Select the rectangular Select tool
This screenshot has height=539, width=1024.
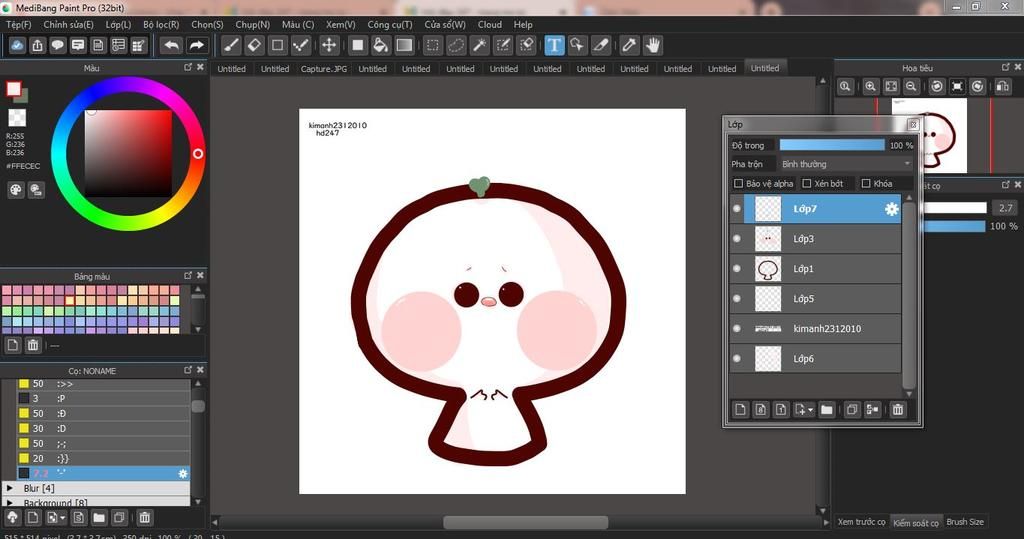point(432,45)
